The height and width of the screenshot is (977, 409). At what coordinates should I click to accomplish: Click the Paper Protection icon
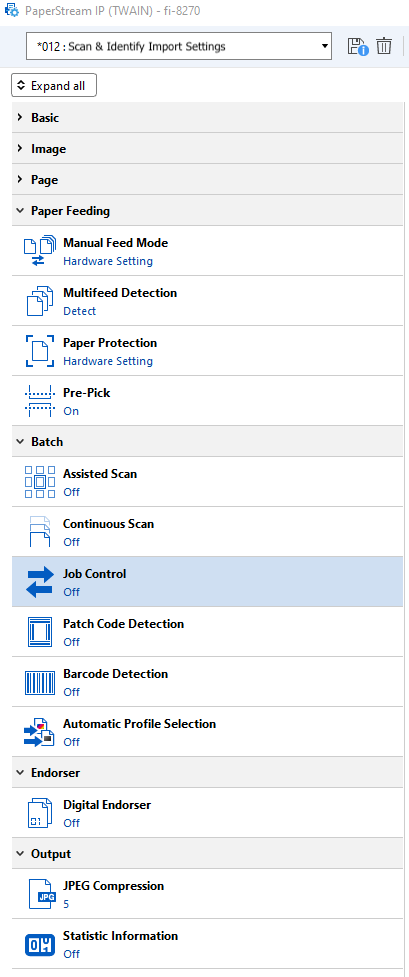click(x=39, y=351)
